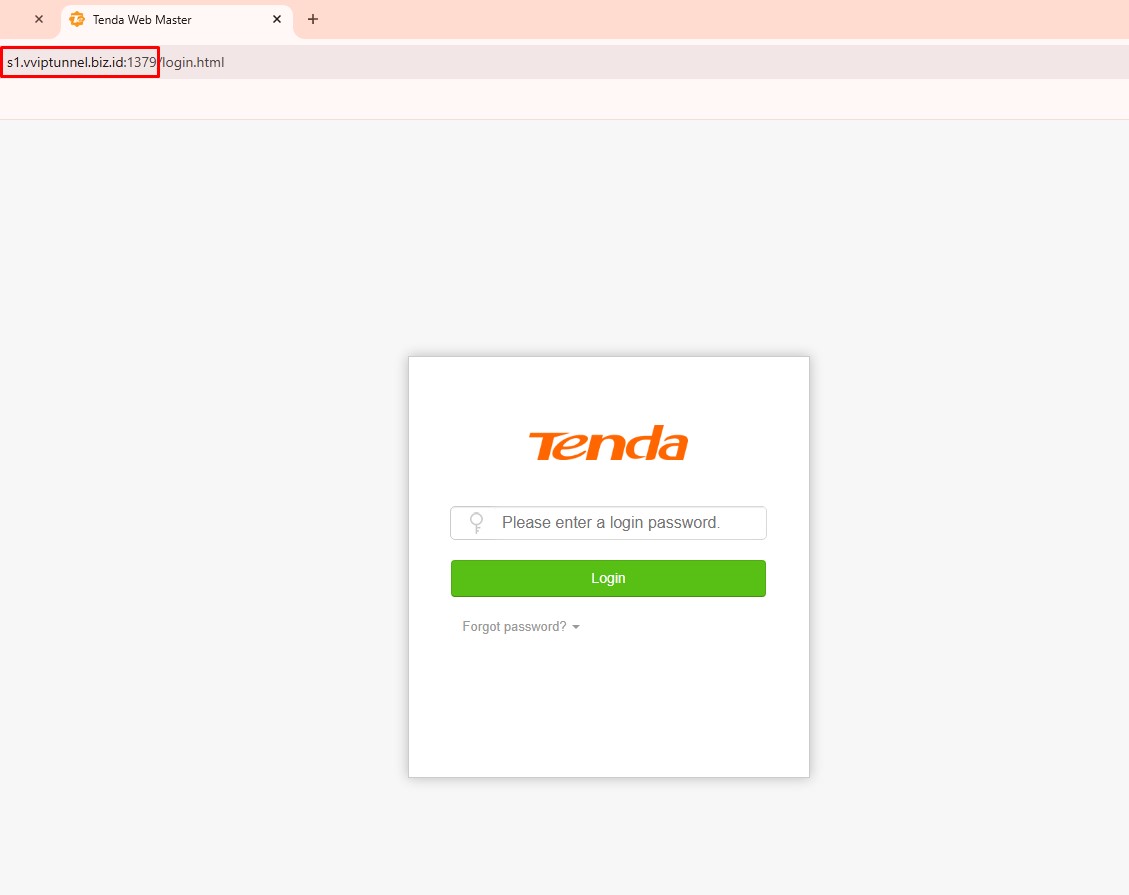Click the orange Tenda logo
The height and width of the screenshot is (895, 1129).
608,443
